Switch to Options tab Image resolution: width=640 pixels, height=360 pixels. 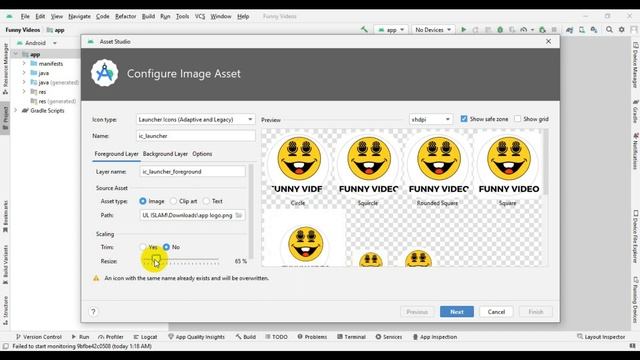tap(202, 154)
